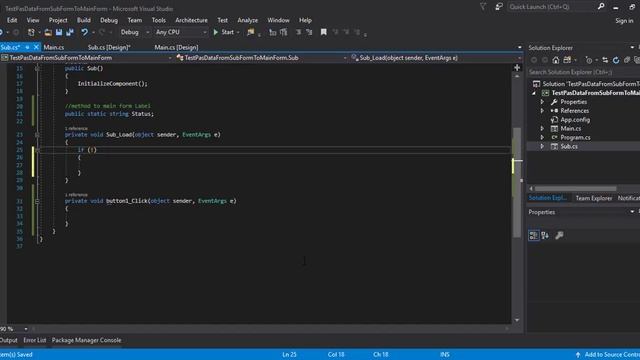Open the Help menu

(x=305, y=20)
